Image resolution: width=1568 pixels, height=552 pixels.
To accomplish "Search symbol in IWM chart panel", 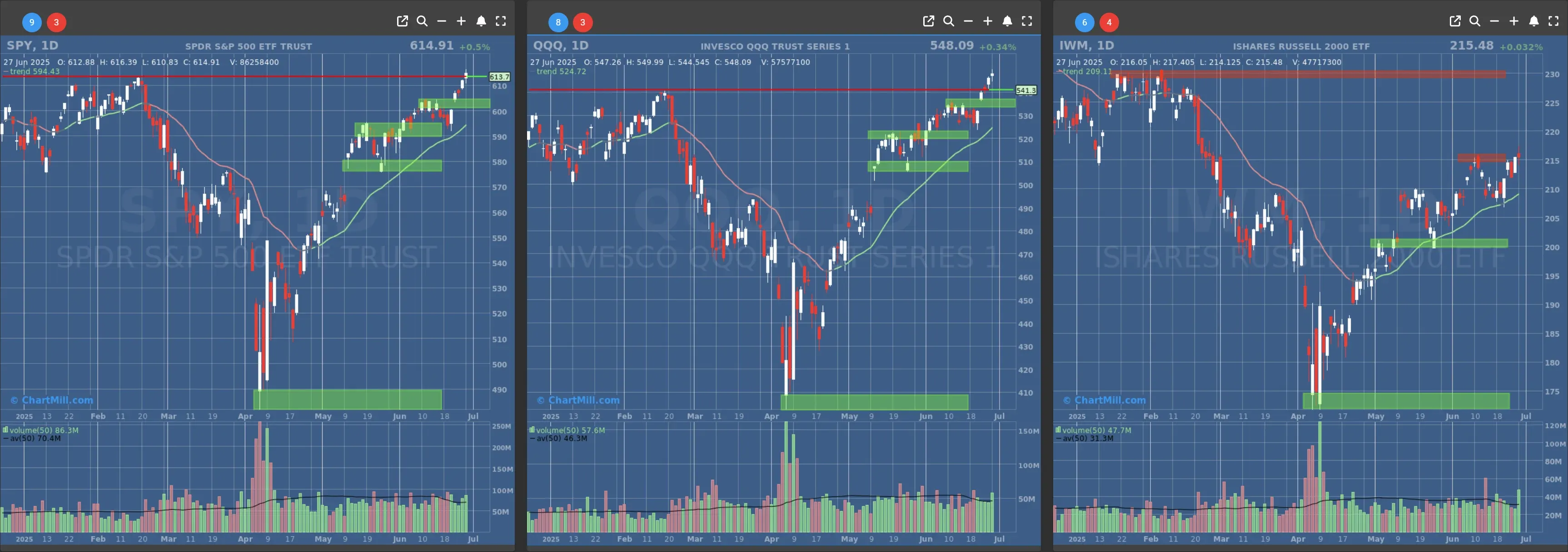I will pos(1475,21).
